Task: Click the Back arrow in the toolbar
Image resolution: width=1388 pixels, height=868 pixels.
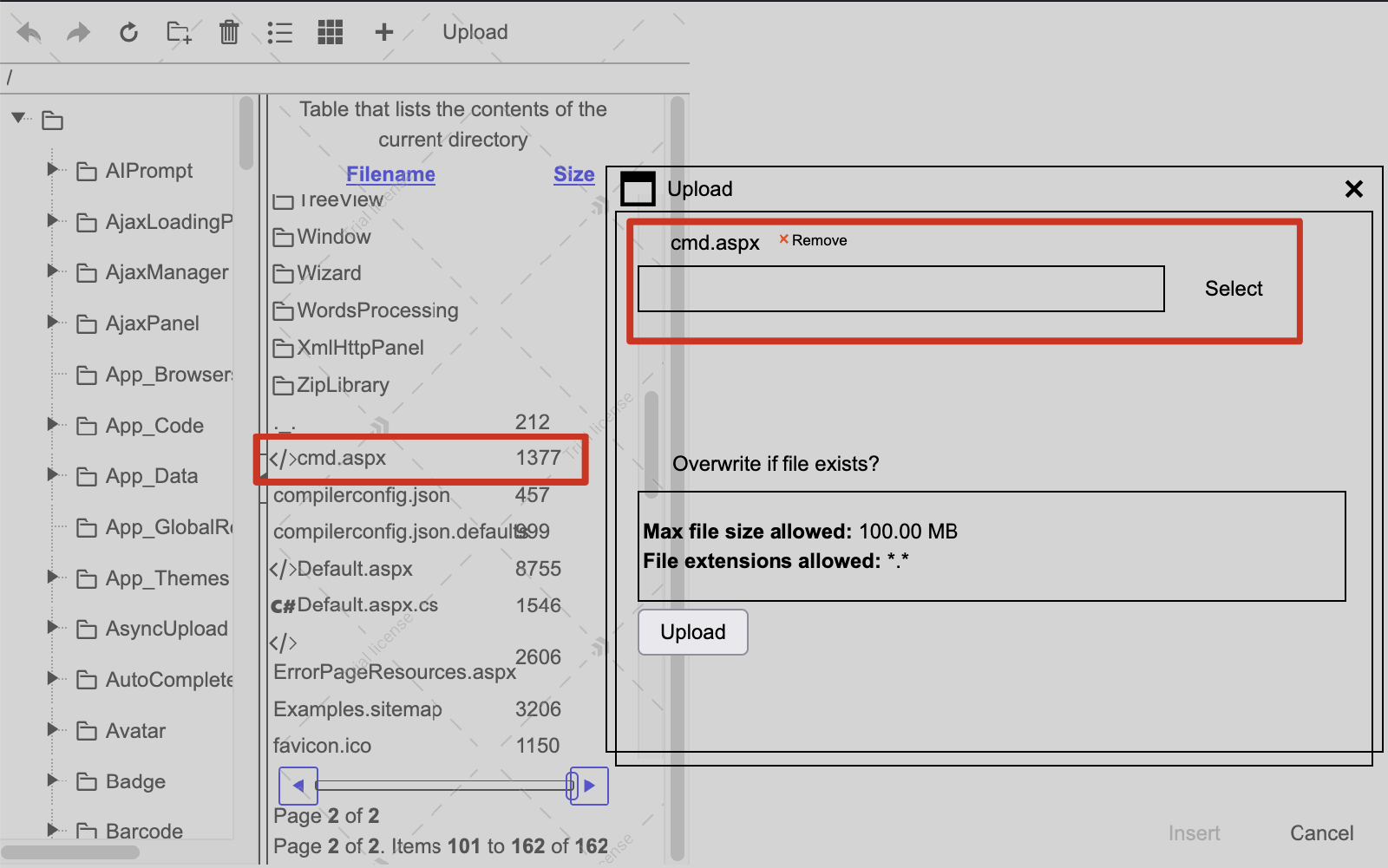Action: tap(29, 33)
